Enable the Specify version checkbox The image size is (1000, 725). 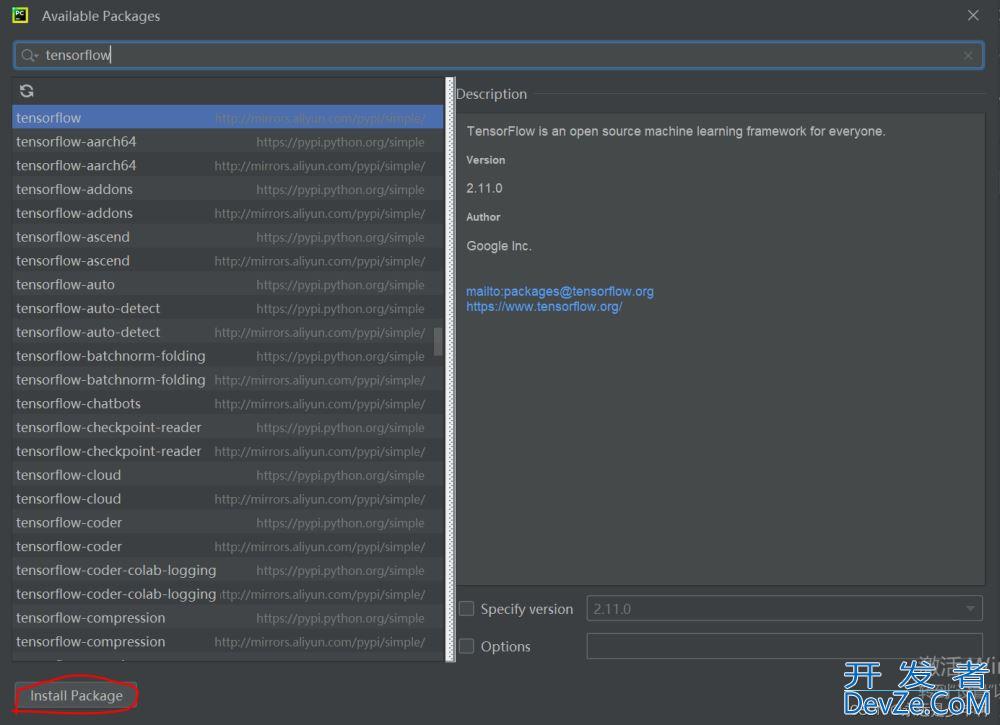467,609
